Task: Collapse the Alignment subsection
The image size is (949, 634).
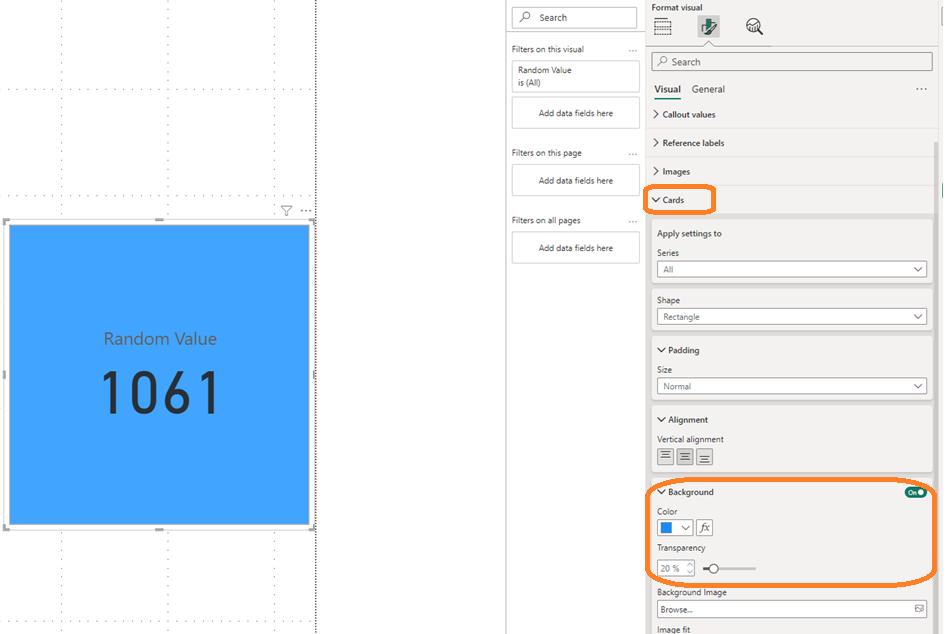Action: tap(683, 419)
